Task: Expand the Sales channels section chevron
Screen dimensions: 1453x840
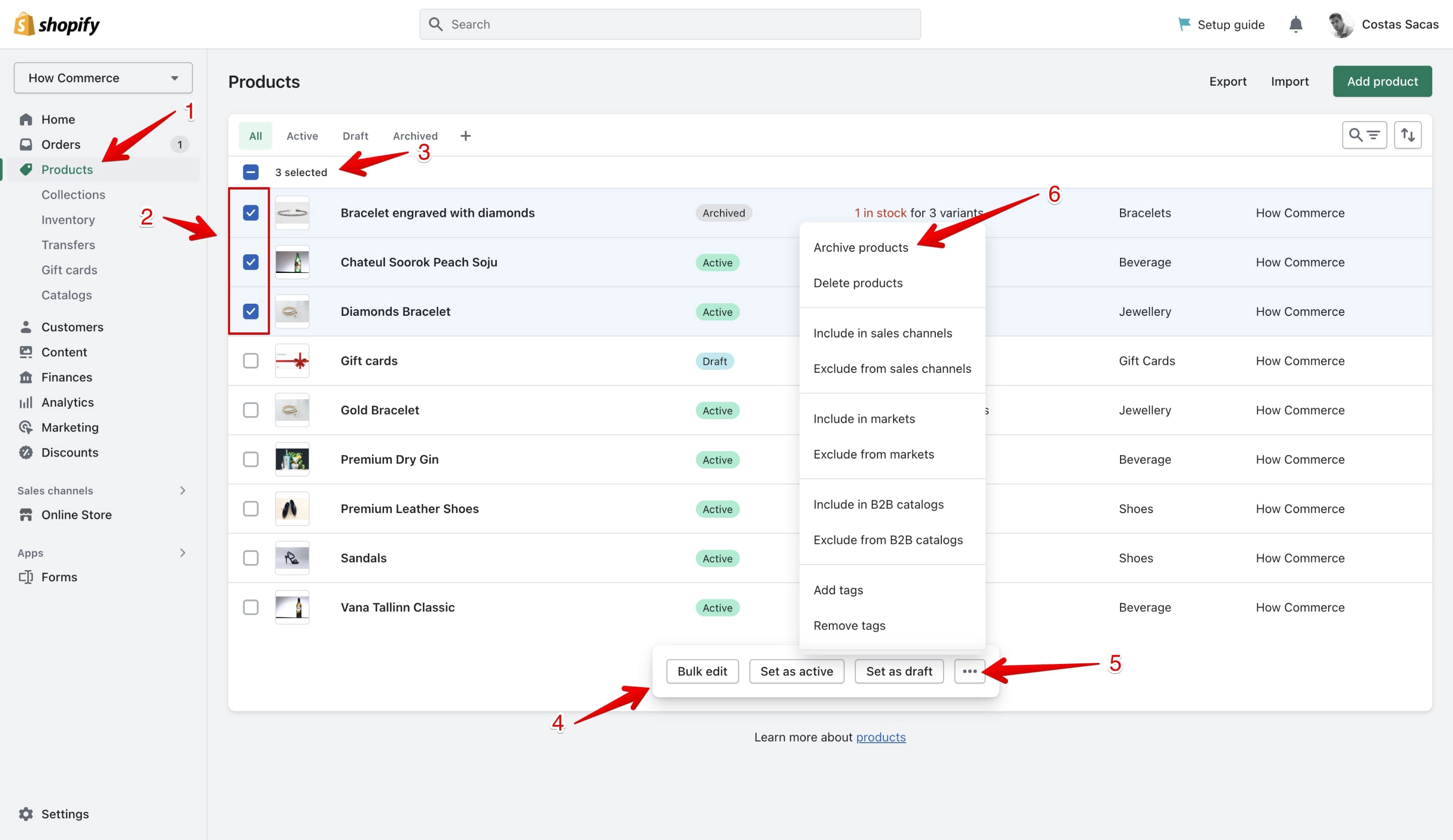Action: pyautogui.click(x=183, y=490)
